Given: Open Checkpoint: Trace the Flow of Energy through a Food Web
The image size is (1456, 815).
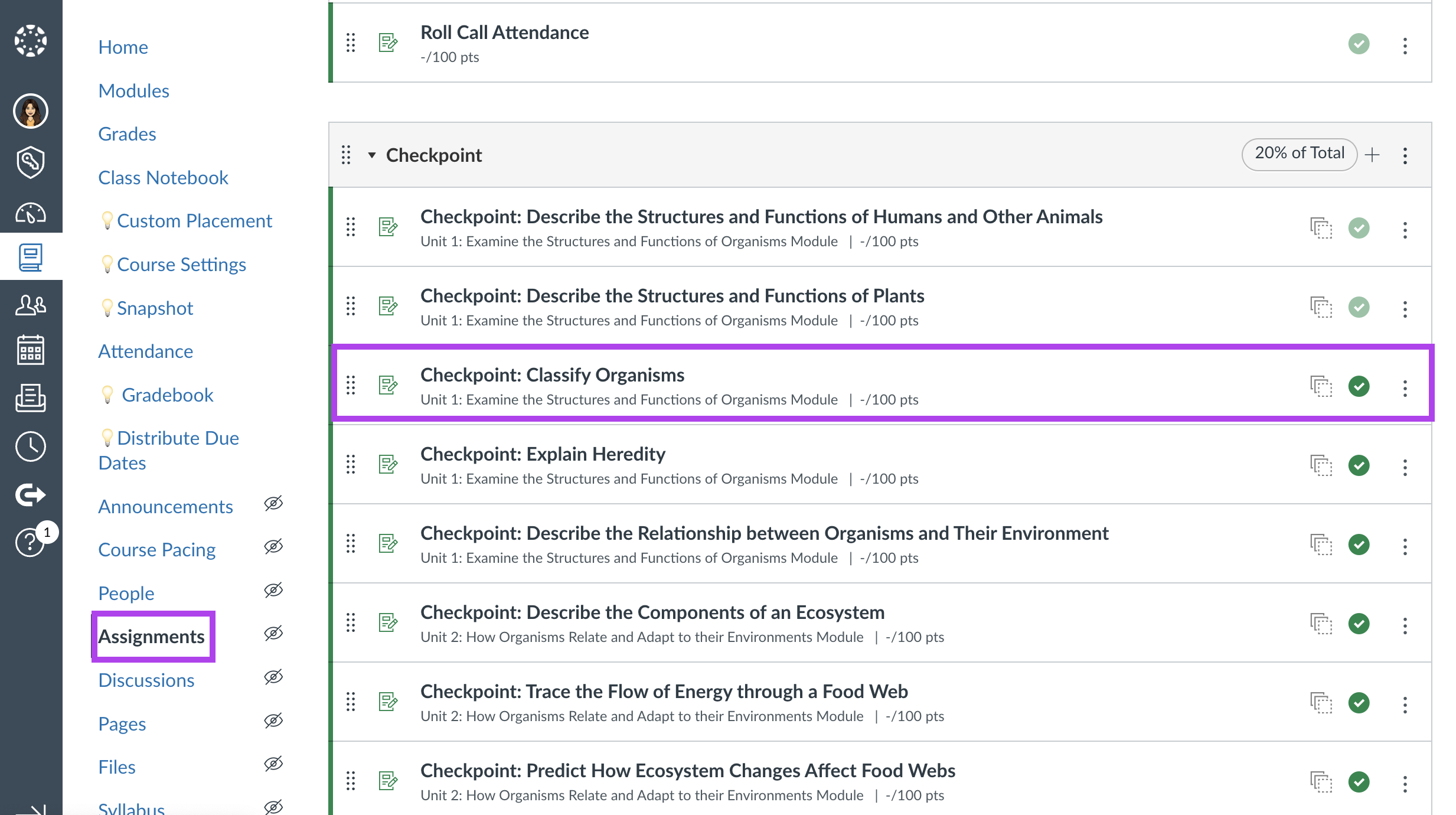Looking at the screenshot, I should click(664, 692).
